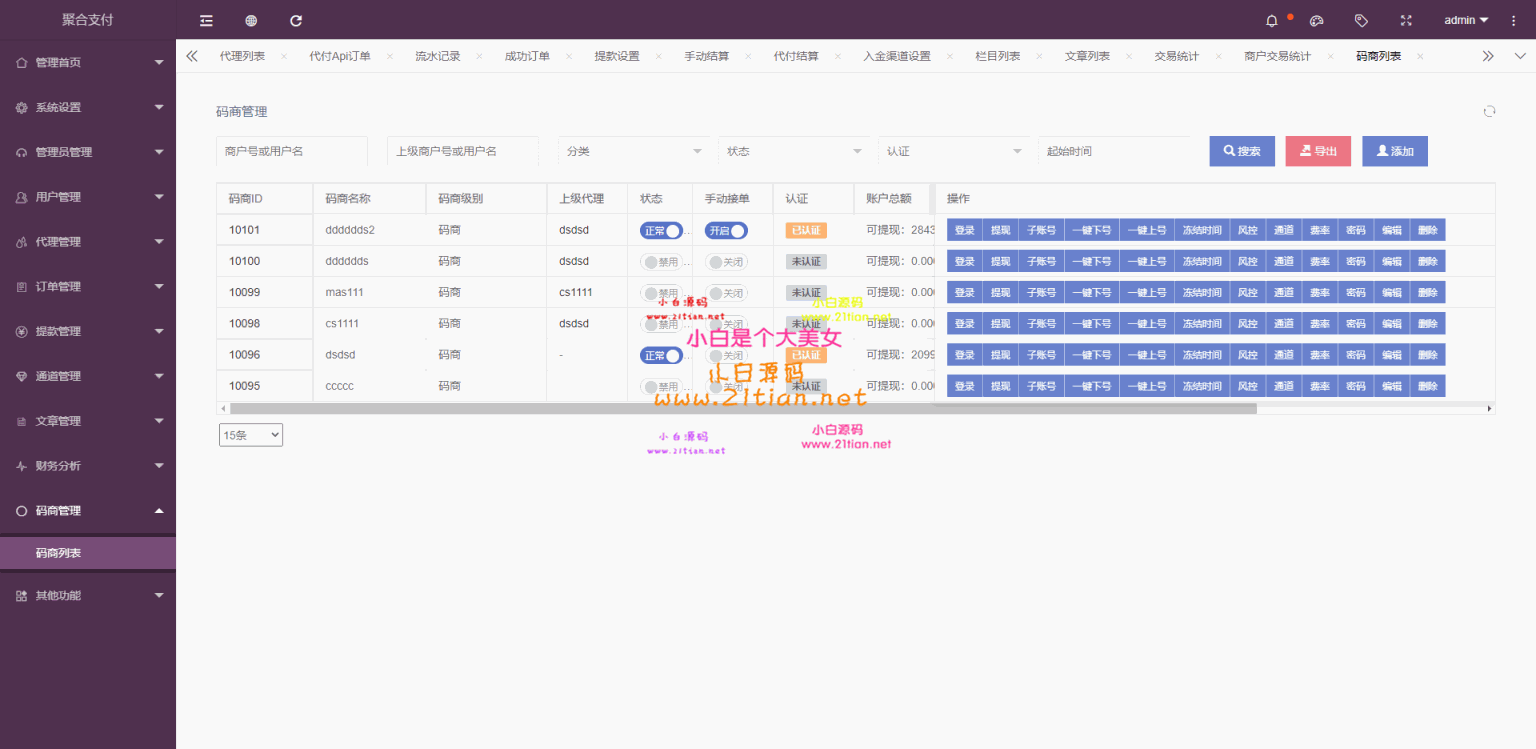The height and width of the screenshot is (749, 1536).
Task: Expand 财务分析 in the sidebar
Action: pyautogui.click(x=88, y=466)
